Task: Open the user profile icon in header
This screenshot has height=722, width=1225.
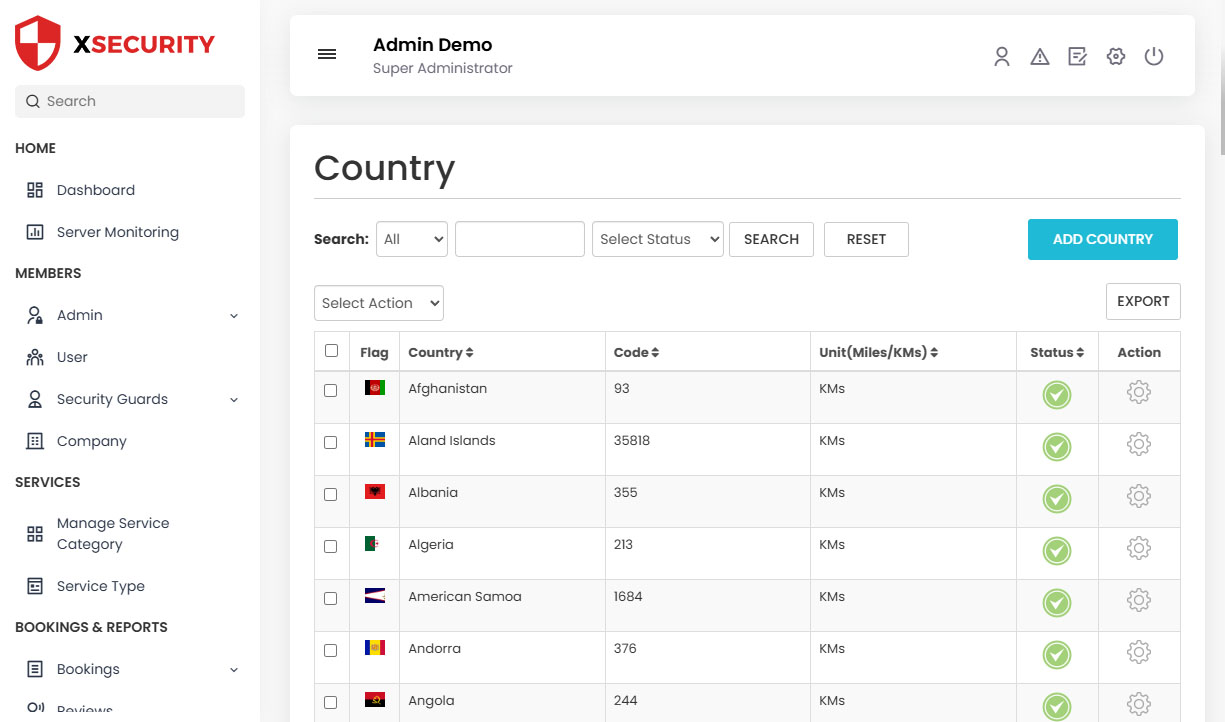Action: click(x=1002, y=57)
